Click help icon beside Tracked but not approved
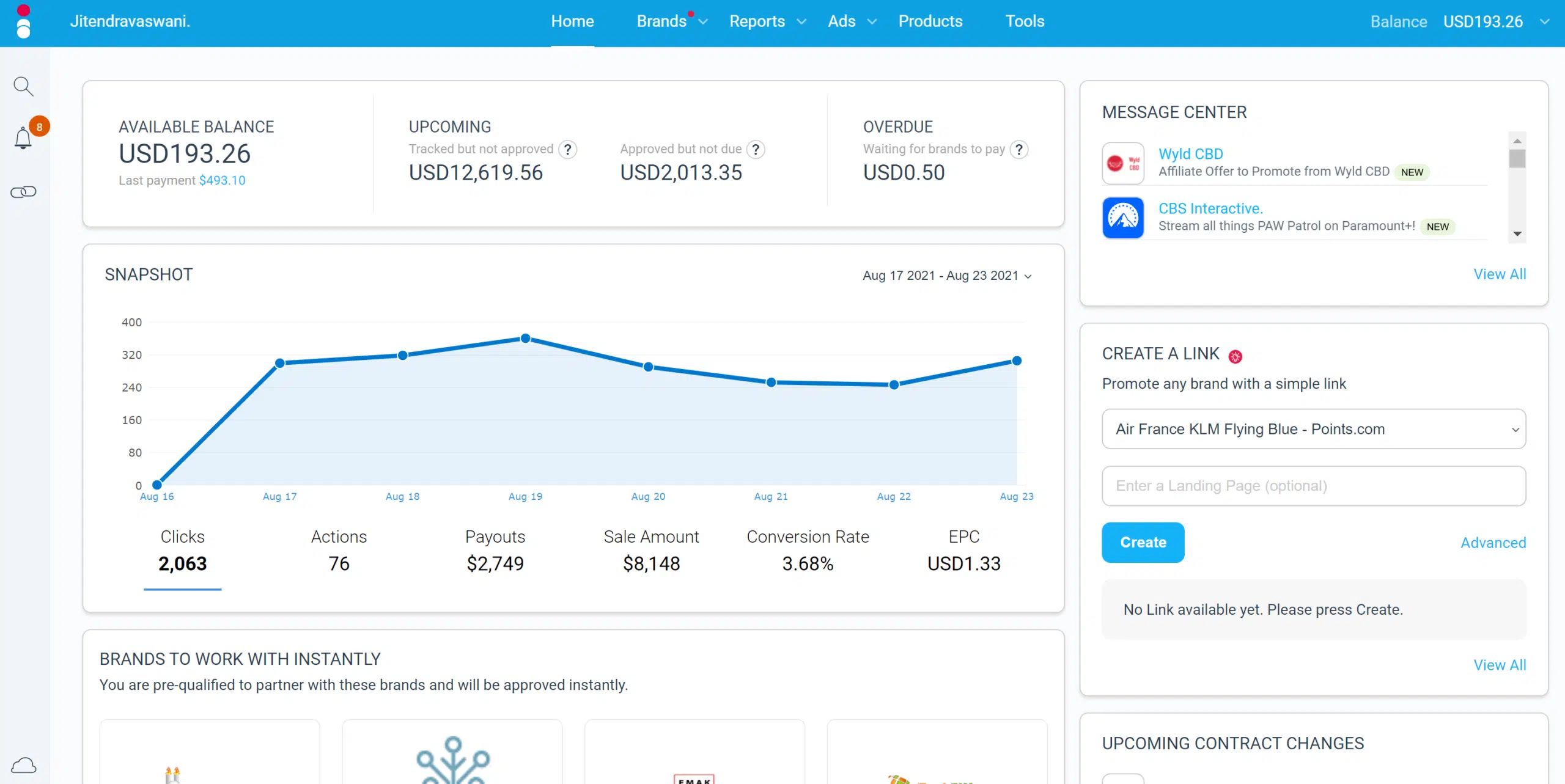This screenshot has height=784, width=1565. coord(568,149)
